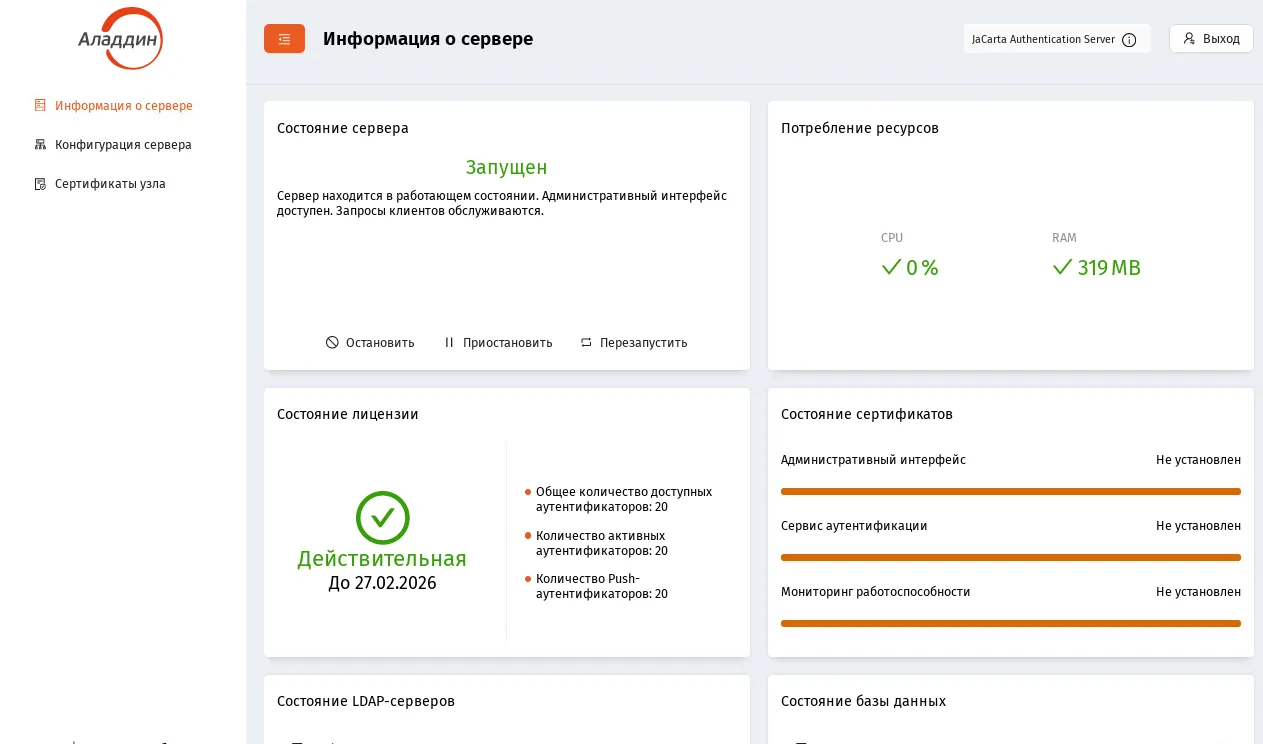Click the Сервис аутентификации certificate progress bar

click(x=1011, y=557)
